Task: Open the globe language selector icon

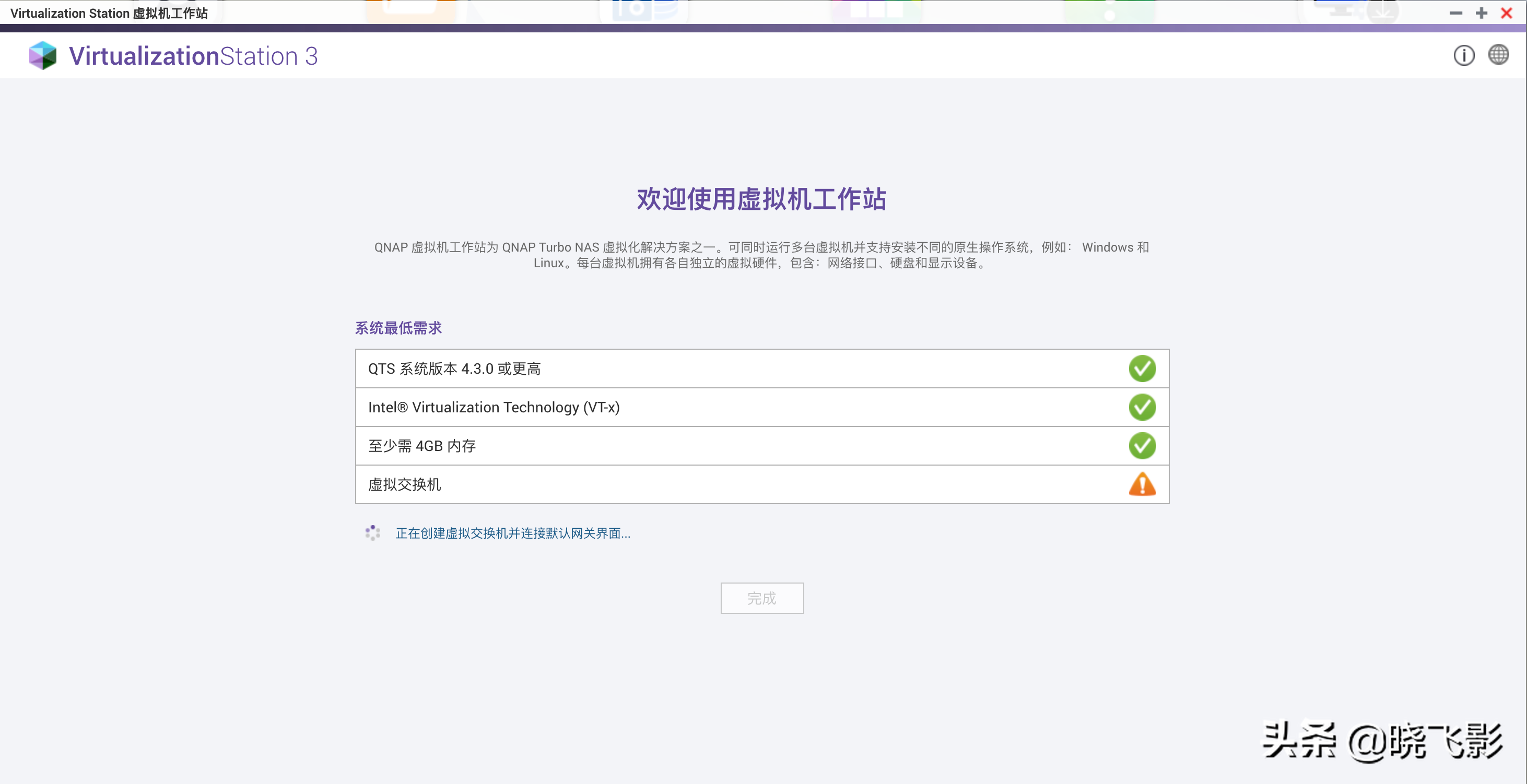Action: [x=1499, y=54]
